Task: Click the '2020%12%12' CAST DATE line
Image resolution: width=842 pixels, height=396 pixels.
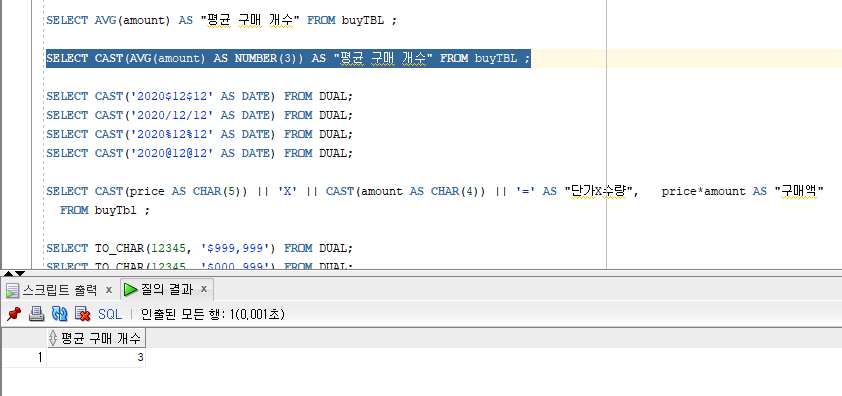Action: pyautogui.click(x=200, y=134)
